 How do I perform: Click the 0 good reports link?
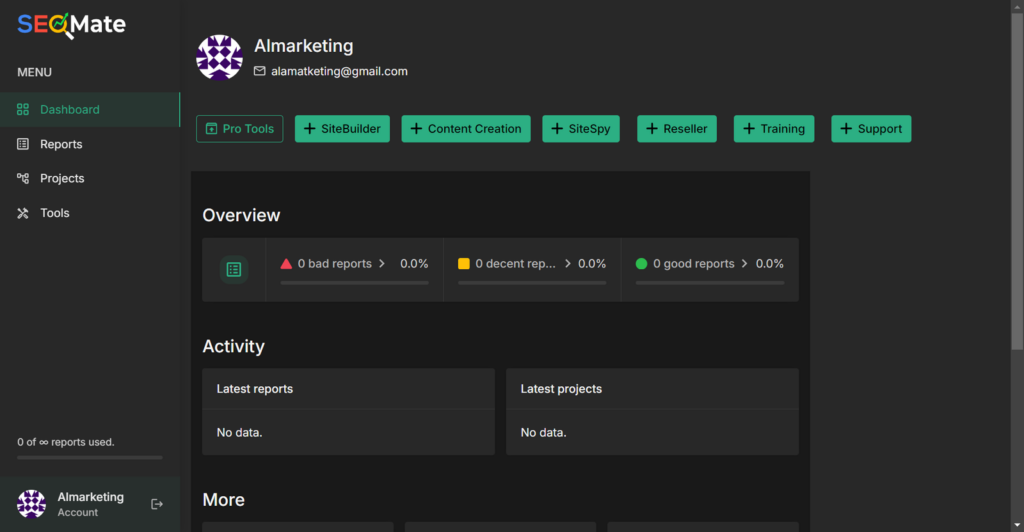pos(694,264)
